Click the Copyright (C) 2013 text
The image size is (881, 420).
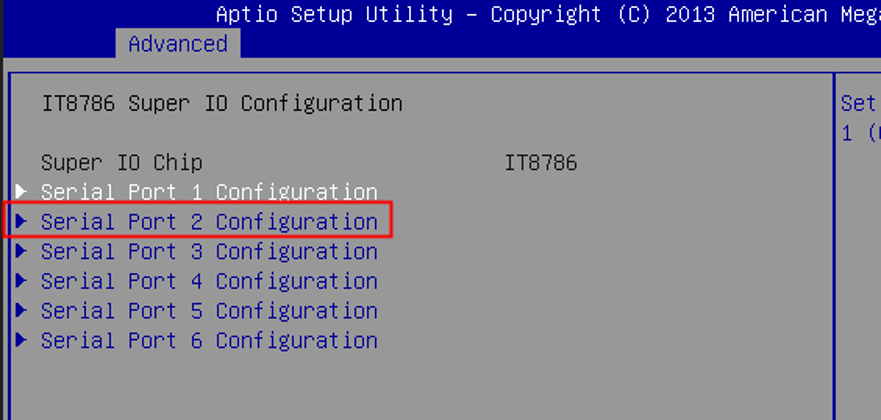pos(603,14)
